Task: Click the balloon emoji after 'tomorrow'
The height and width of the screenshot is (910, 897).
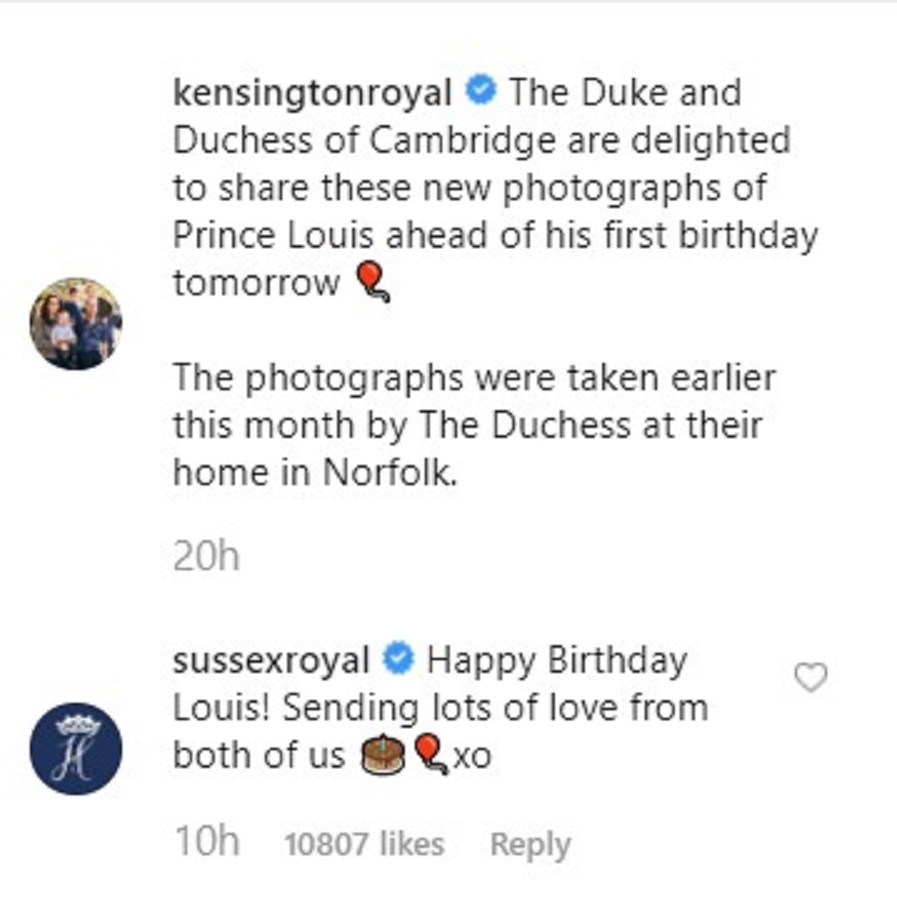Action: coord(371,284)
